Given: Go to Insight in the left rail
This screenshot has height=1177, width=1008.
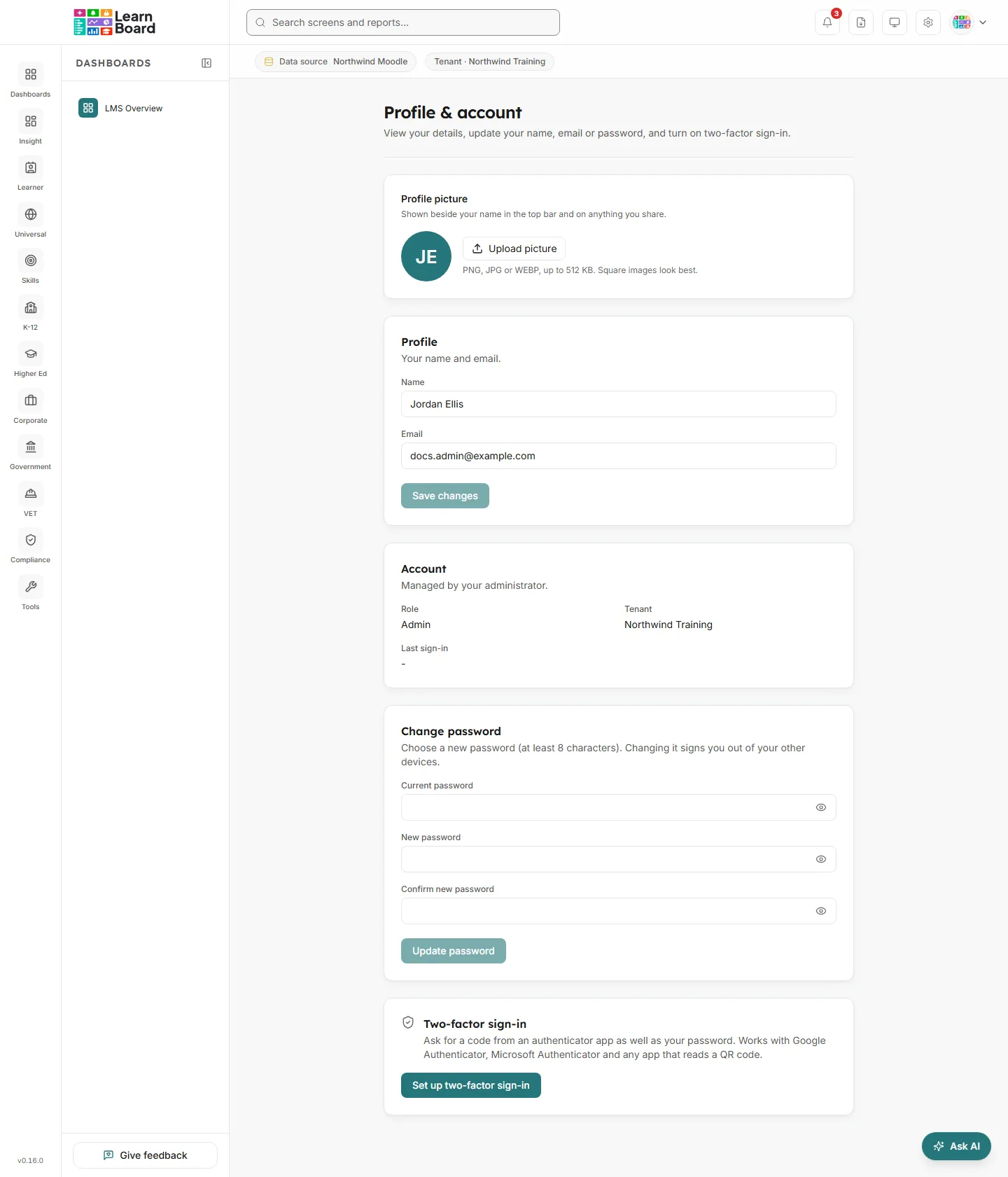Looking at the screenshot, I should point(31,127).
